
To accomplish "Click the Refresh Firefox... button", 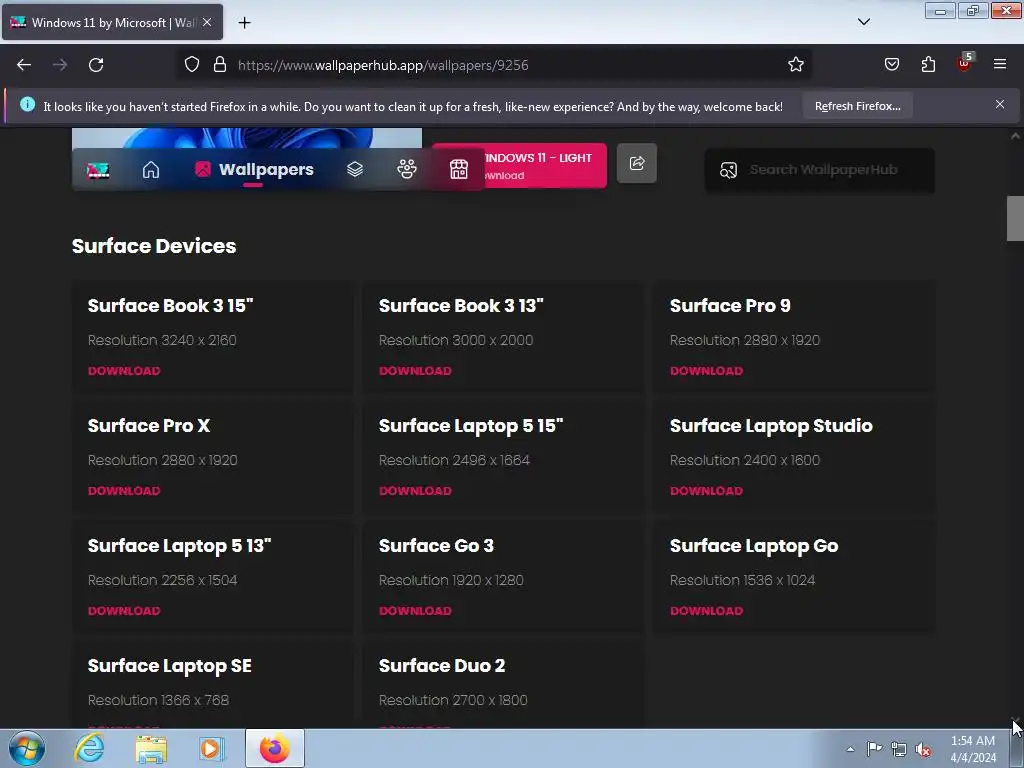I will click(857, 106).
